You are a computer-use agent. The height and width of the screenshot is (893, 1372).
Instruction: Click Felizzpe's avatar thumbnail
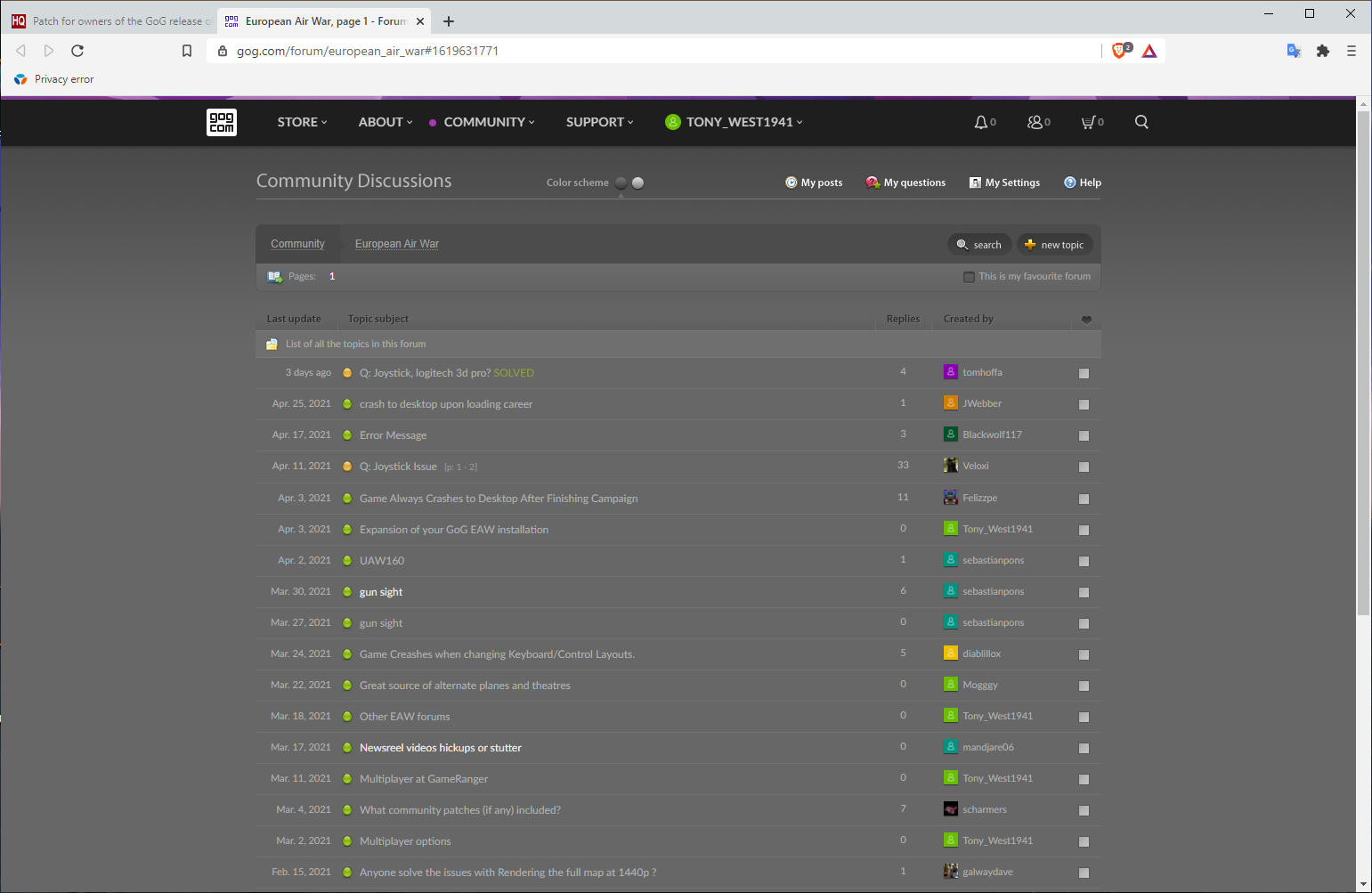951,498
